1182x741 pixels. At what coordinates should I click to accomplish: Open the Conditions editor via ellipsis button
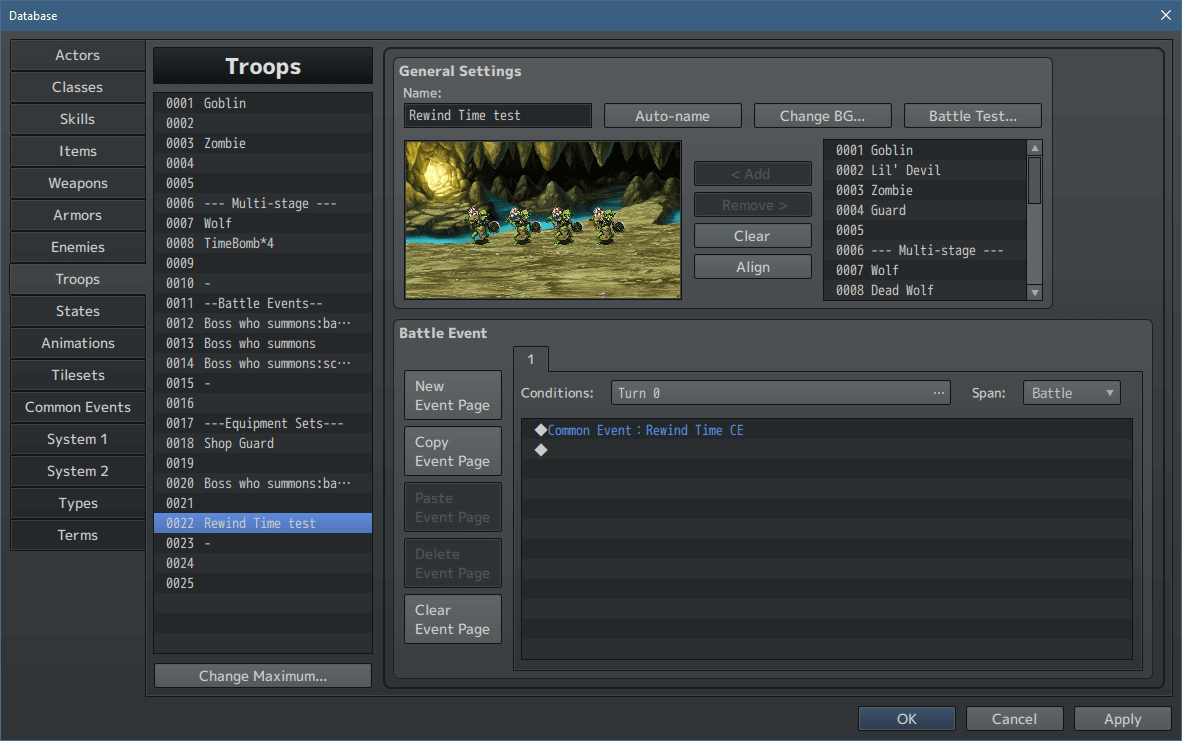938,392
